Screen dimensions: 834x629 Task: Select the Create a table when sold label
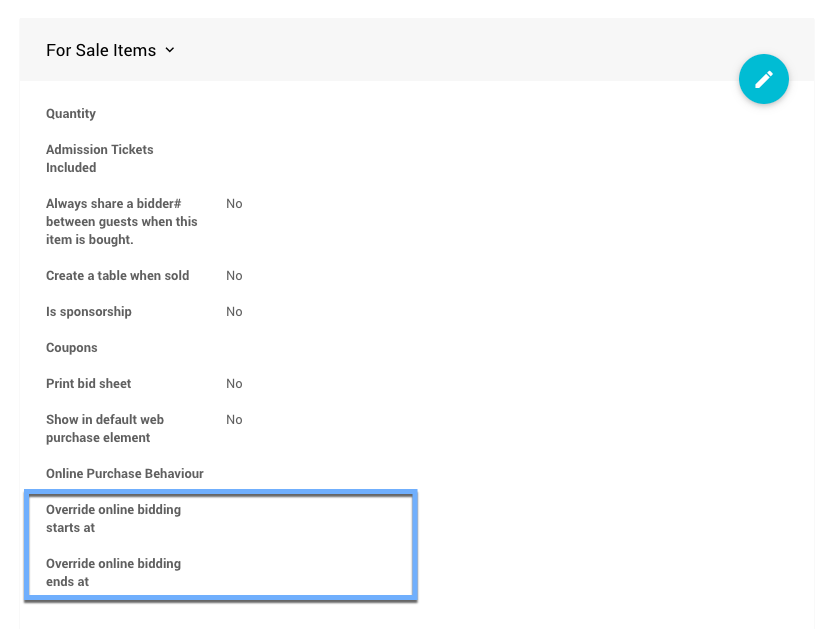[x=117, y=276]
